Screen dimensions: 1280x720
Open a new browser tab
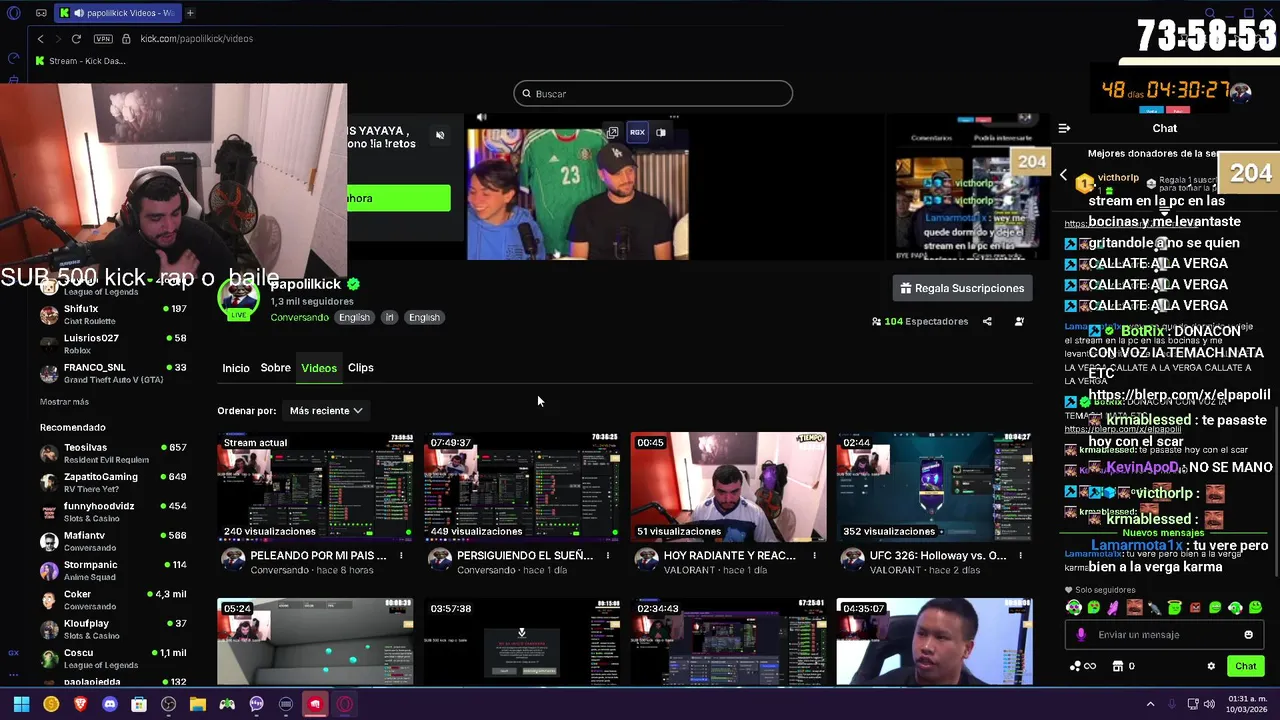click(190, 13)
